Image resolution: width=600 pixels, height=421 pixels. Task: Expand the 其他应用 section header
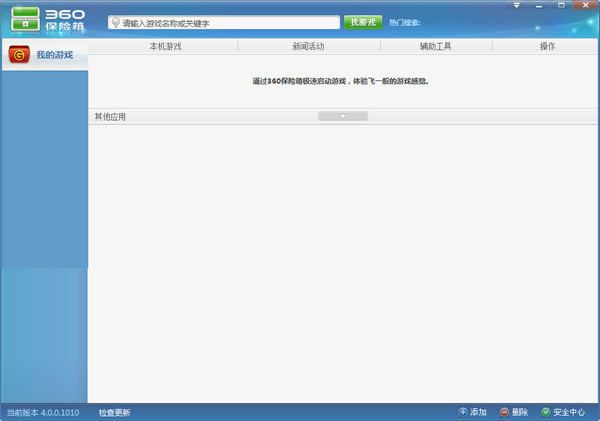pyautogui.click(x=110, y=117)
